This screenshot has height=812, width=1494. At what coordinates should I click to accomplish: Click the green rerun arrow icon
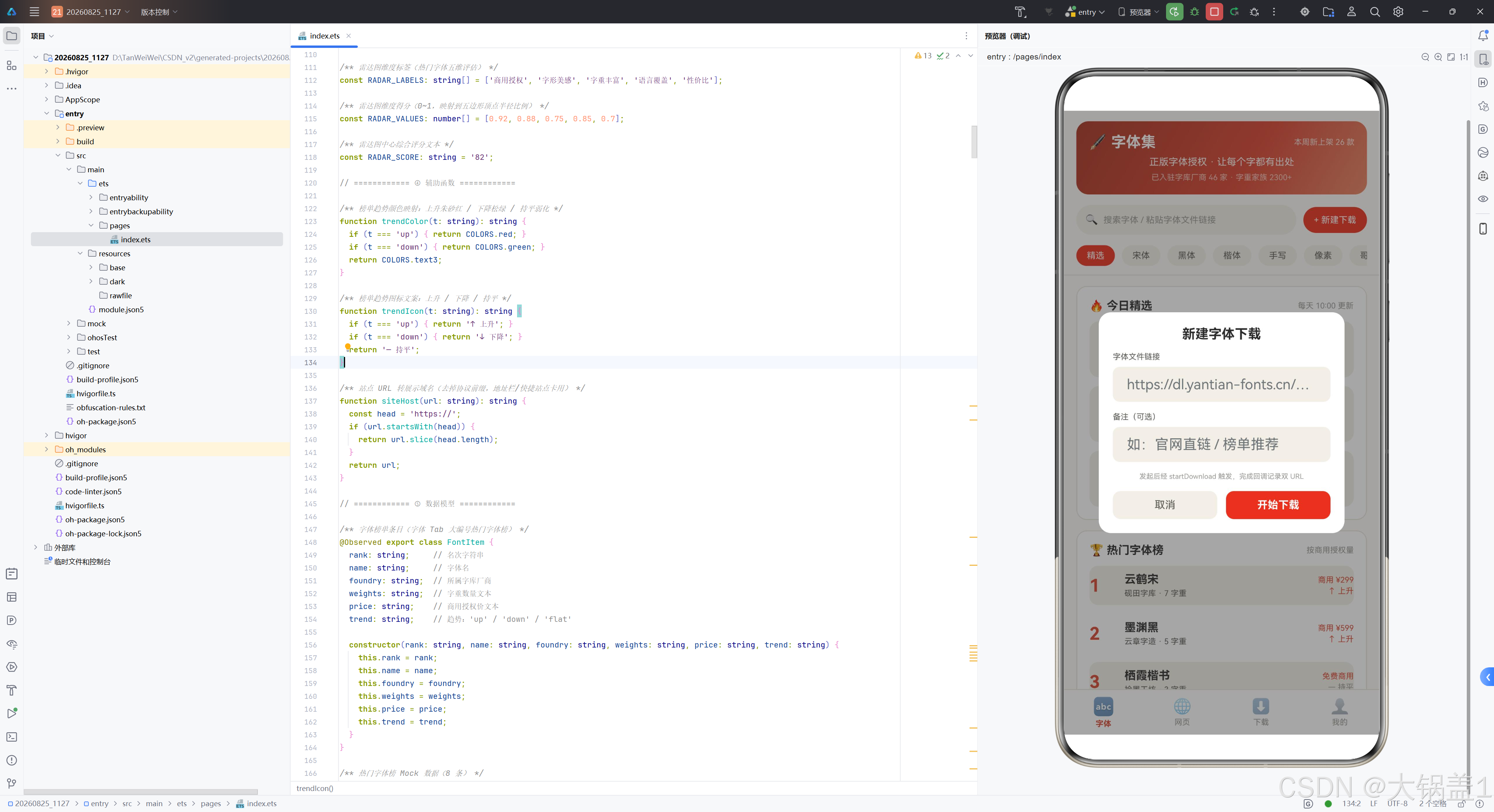click(1234, 12)
